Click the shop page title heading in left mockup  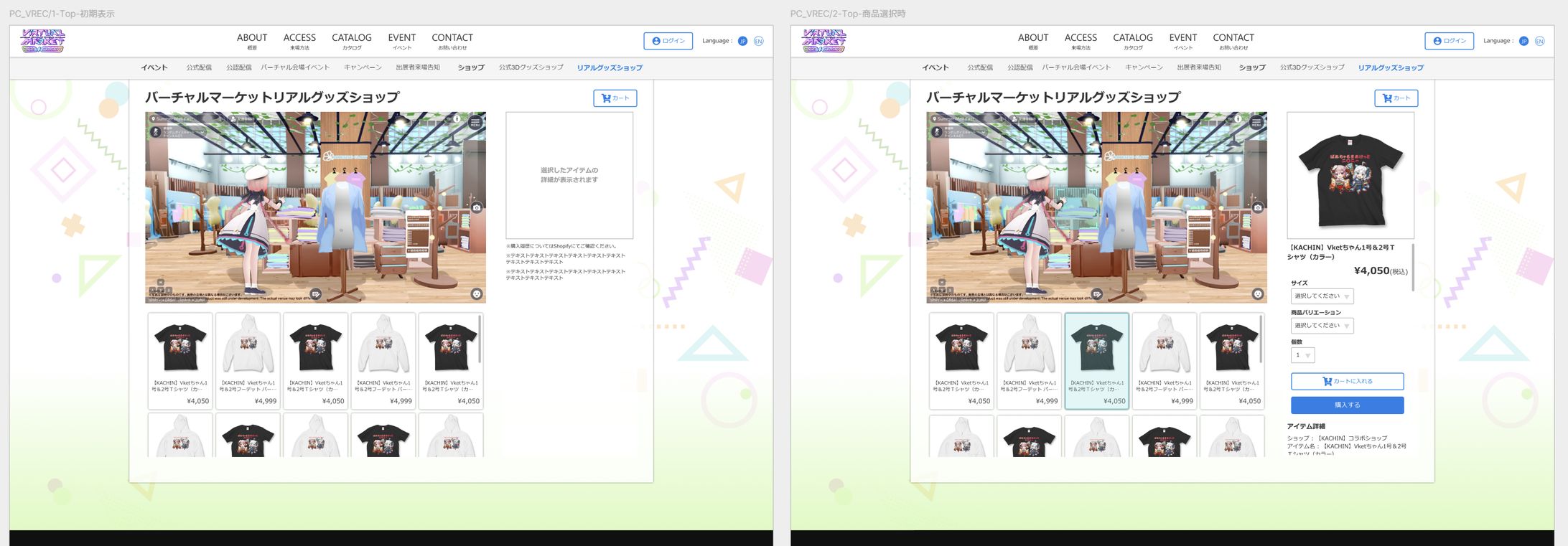click(272, 98)
